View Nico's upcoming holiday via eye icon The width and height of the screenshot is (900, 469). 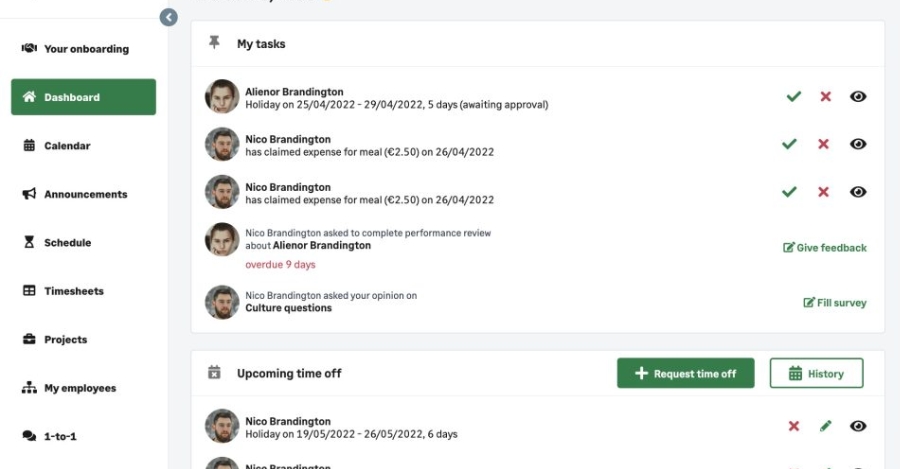(858, 426)
